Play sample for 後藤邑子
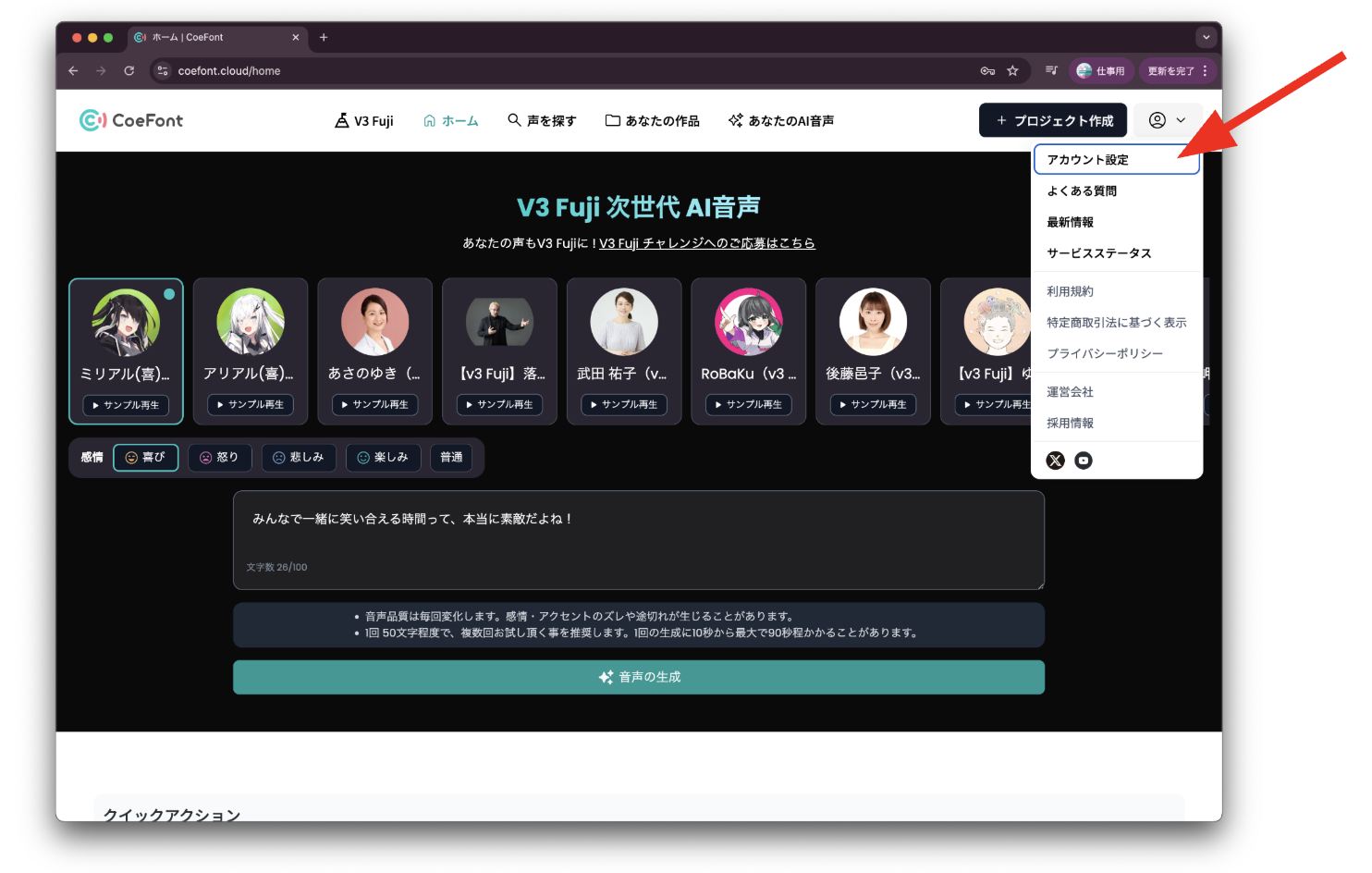Screen dimensions: 1372x873 pyautogui.click(x=873, y=404)
